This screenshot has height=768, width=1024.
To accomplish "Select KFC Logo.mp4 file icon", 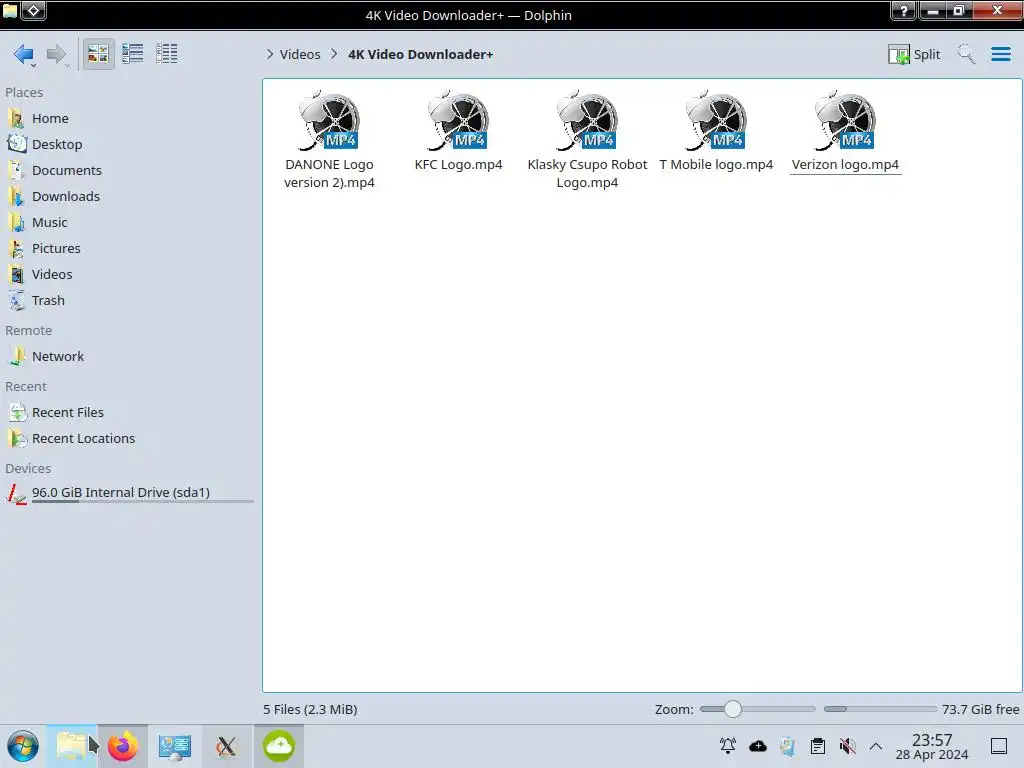I will coord(458,121).
